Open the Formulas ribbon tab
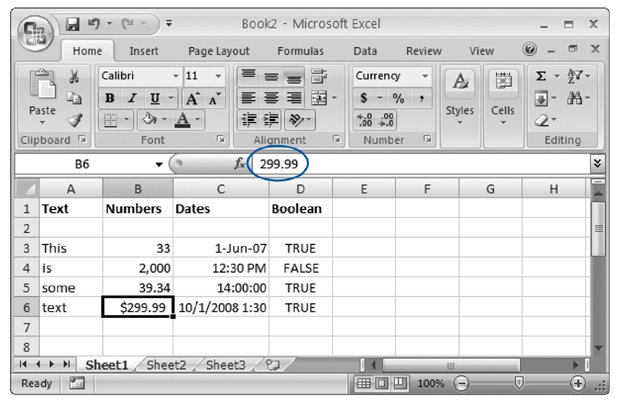The height and width of the screenshot is (404, 618). (x=300, y=51)
